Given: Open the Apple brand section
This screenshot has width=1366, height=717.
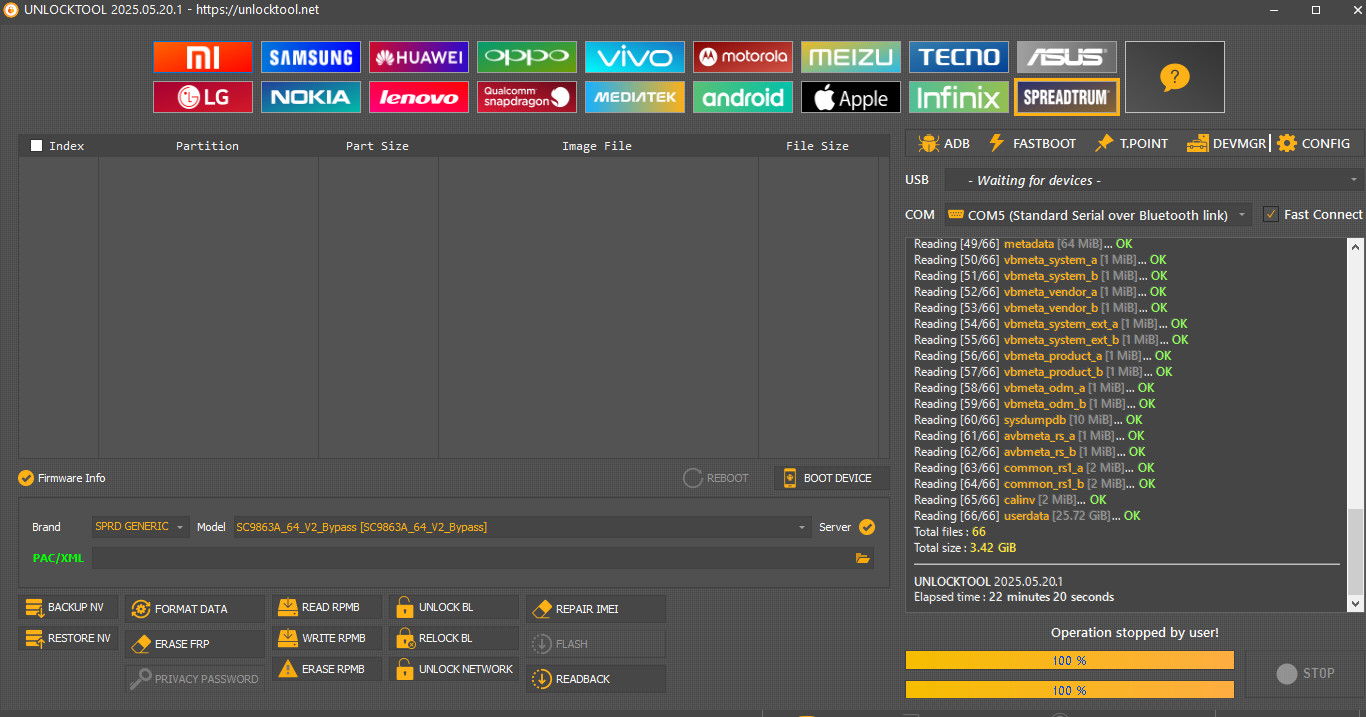Looking at the screenshot, I should (850, 97).
